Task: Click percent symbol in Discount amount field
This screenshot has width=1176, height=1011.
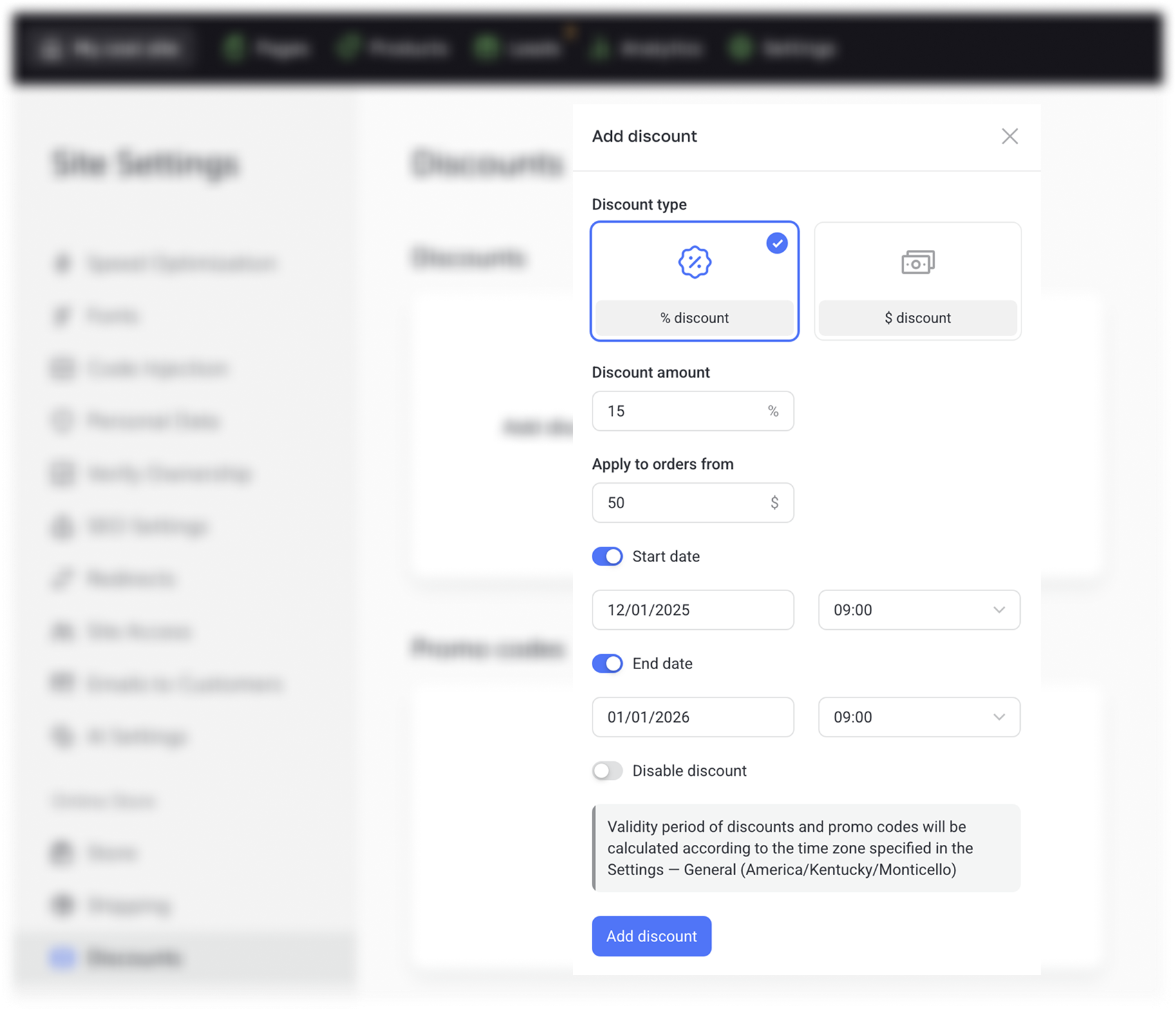Action: (773, 411)
